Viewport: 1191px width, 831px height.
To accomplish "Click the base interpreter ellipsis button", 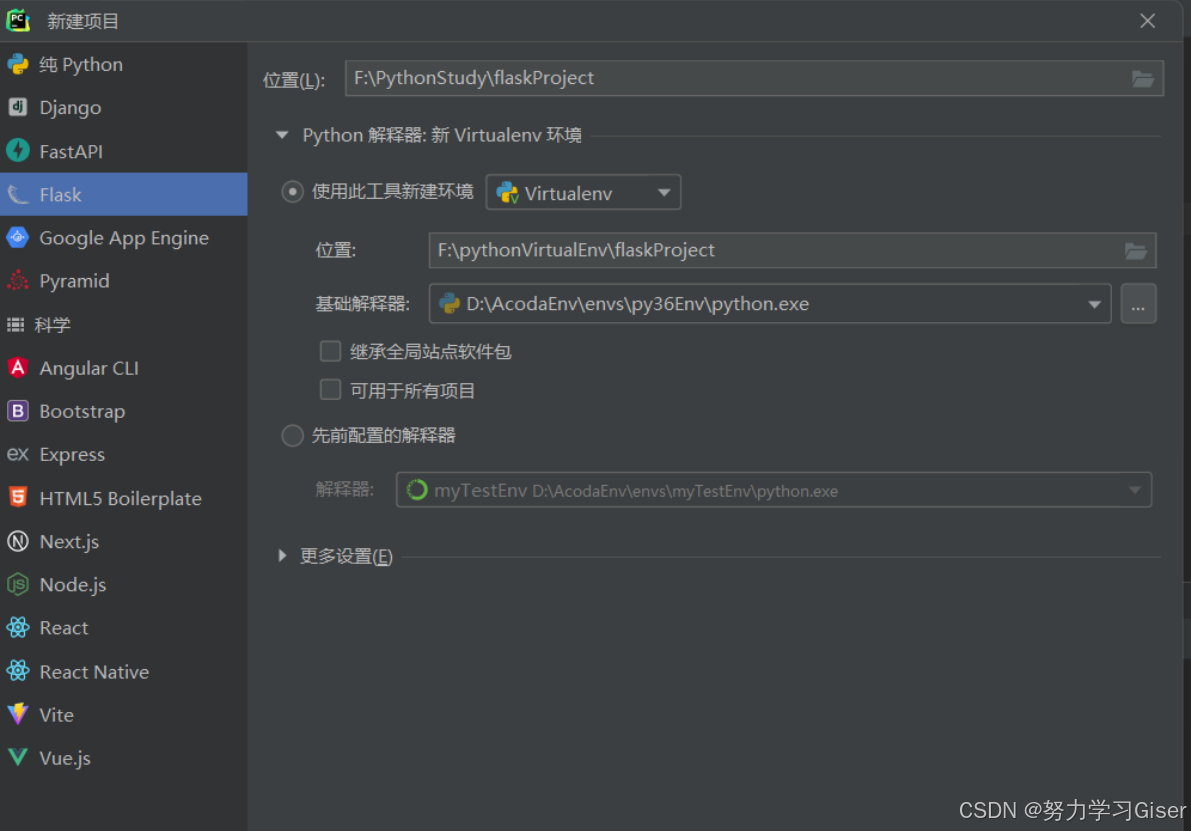I will tap(1138, 304).
